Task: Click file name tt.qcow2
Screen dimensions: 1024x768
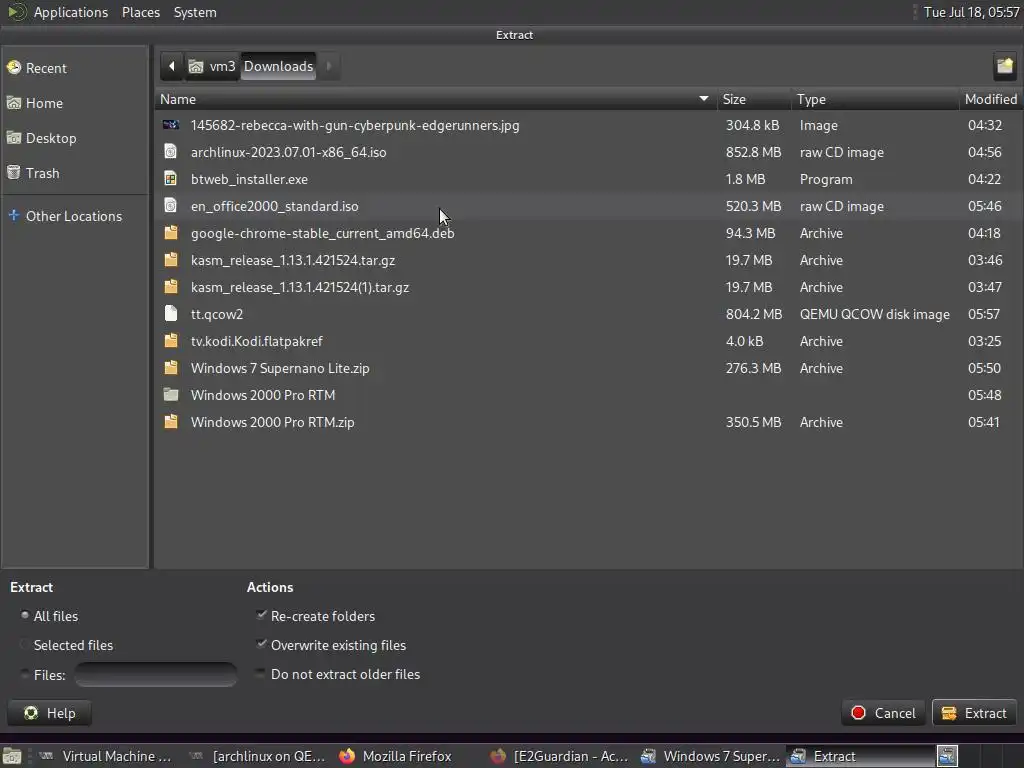Action: click(x=217, y=314)
